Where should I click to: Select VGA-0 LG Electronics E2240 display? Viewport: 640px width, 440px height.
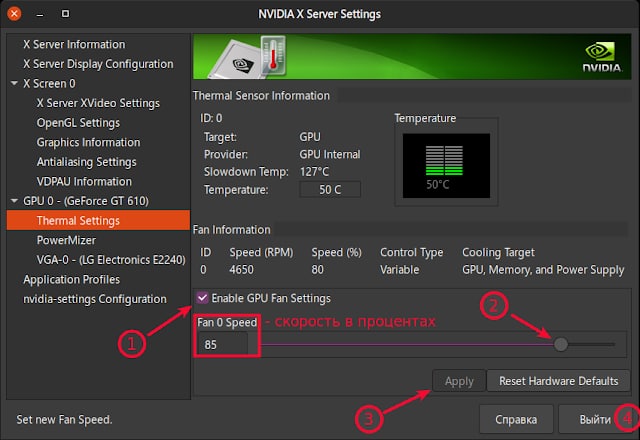(111, 260)
